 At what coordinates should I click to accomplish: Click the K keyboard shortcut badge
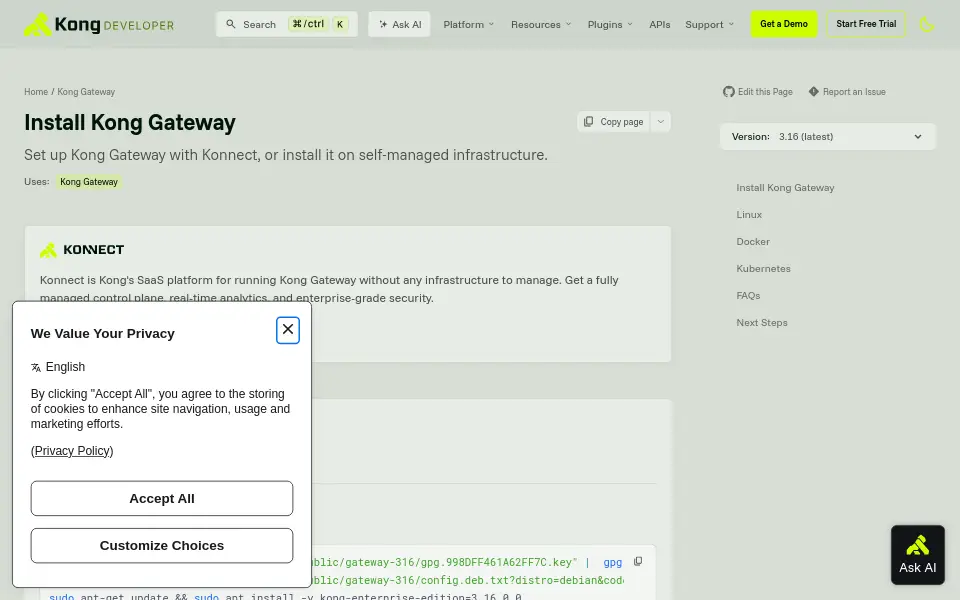tap(340, 24)
